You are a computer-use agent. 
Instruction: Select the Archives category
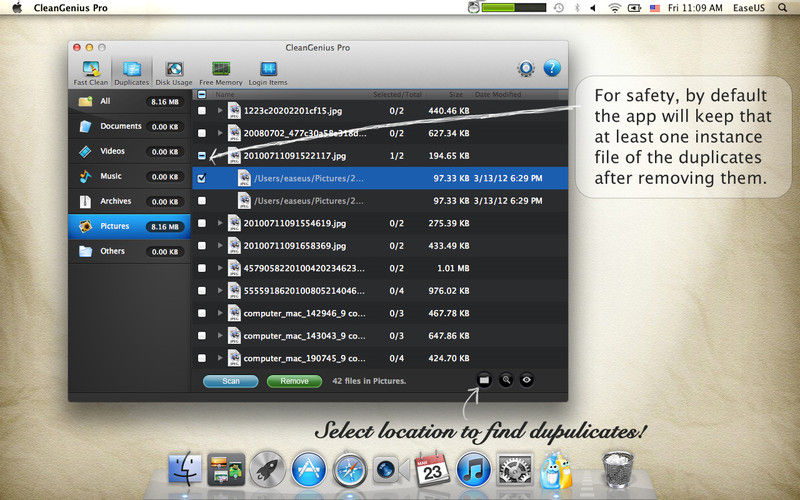129,201
